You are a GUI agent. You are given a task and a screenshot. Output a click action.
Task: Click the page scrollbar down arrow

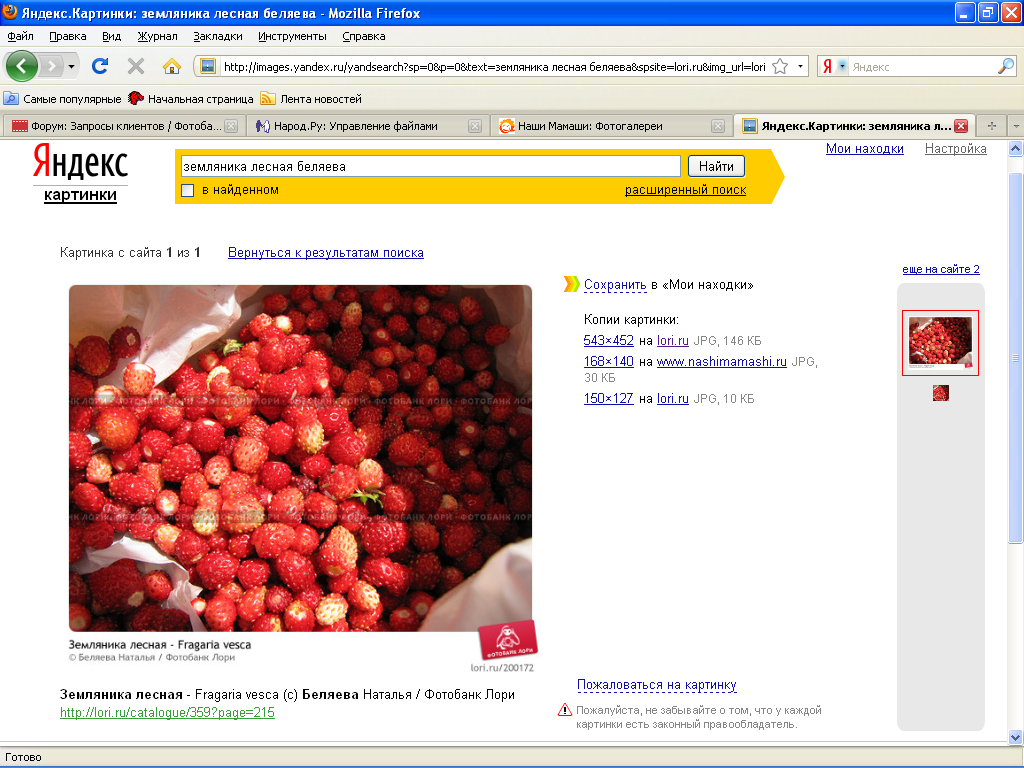click(1016, 738)
